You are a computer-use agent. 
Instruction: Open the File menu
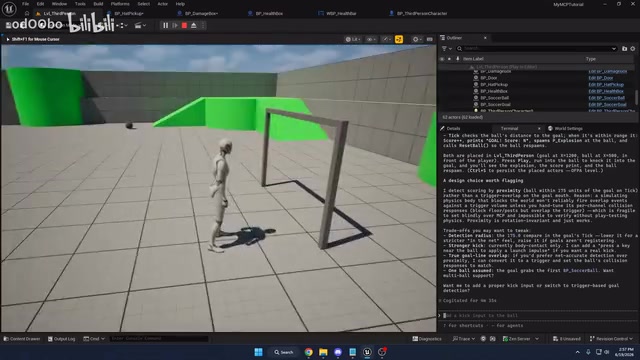[25, 4]
